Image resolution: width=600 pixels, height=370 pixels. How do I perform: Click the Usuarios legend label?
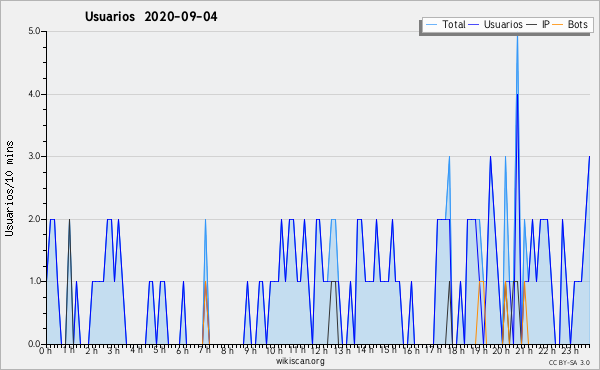[x=503, y=25]
